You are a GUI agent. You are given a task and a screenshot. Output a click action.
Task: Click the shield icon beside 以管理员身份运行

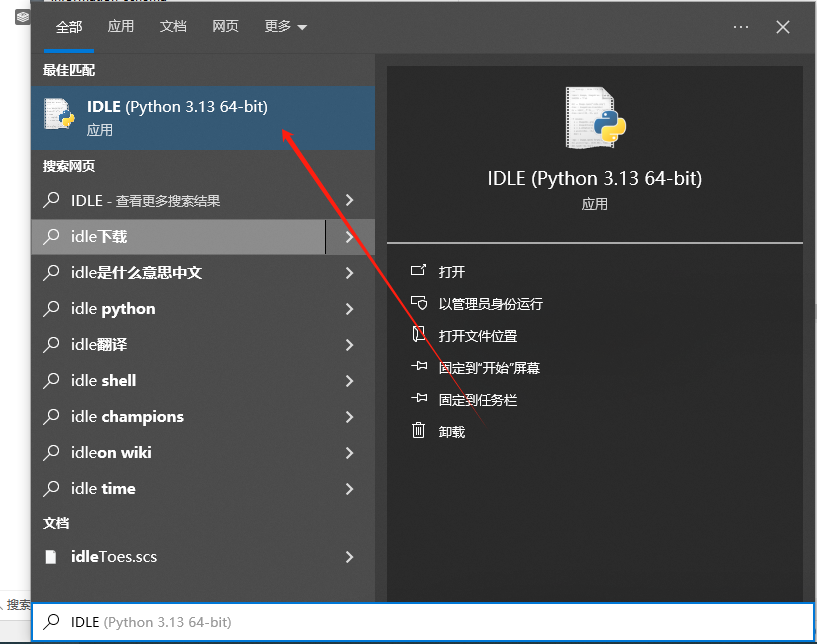[x=419, y=303]
